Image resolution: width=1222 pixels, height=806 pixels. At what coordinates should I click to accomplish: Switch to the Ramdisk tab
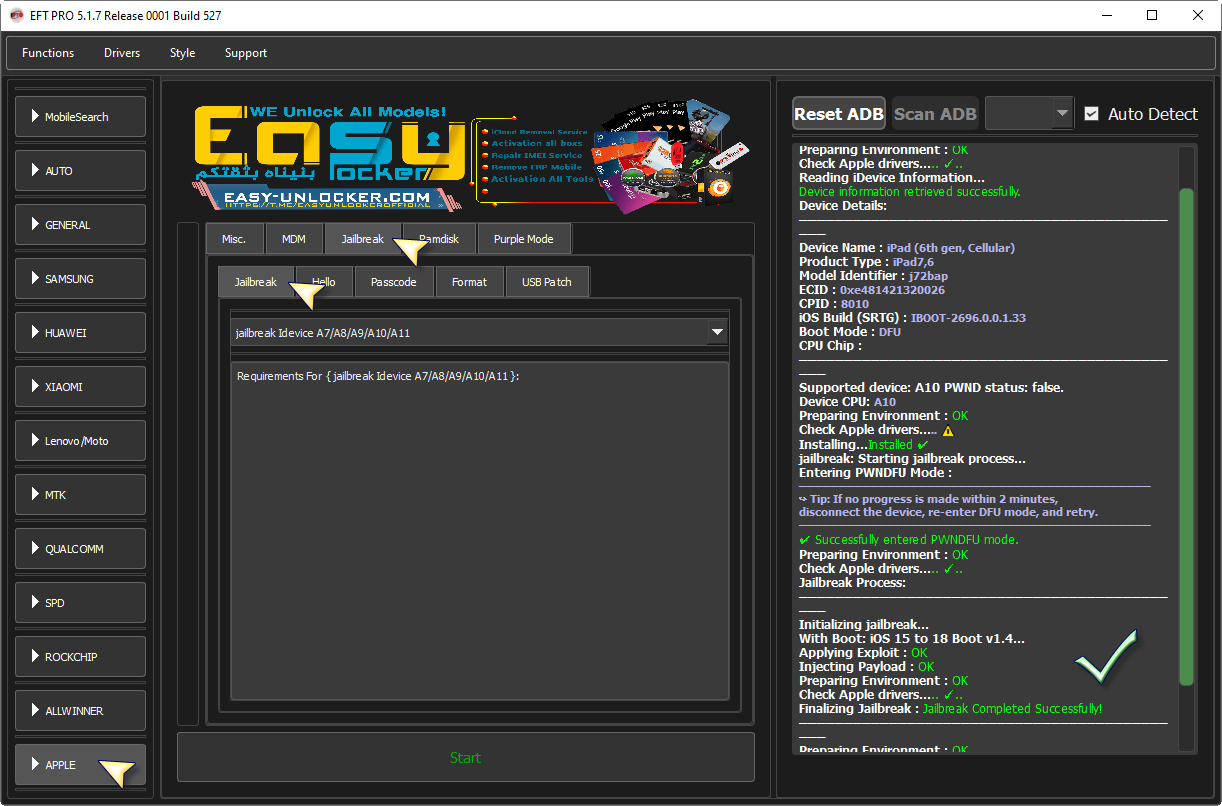[x=439, y=240]
